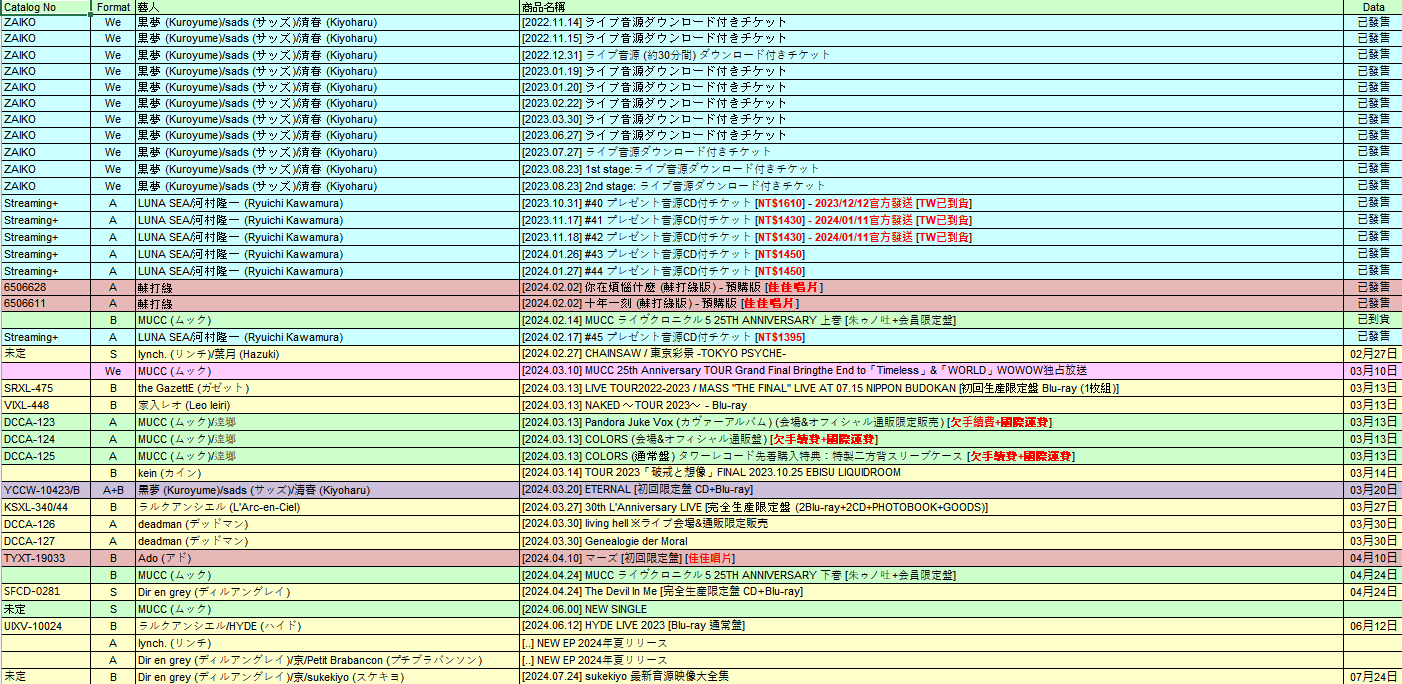Screen dimensions: 1402x684
Task: Select the 'Format' column header cell
Action: [113, 7]
